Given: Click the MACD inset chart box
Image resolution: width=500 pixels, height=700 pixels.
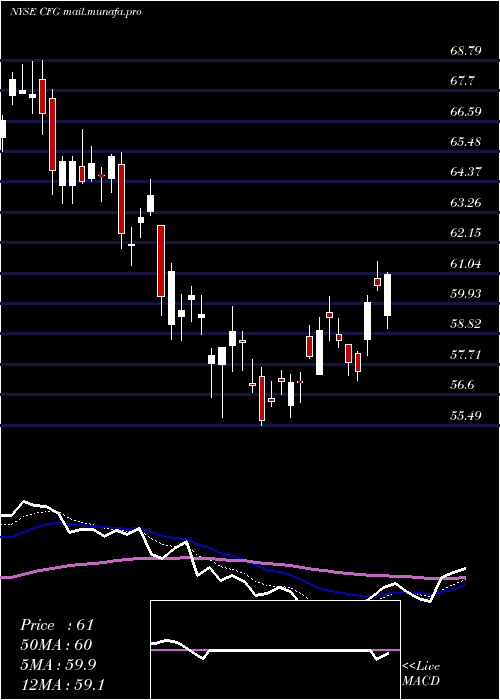Looking at the screenshot, I should click(275, 650).
